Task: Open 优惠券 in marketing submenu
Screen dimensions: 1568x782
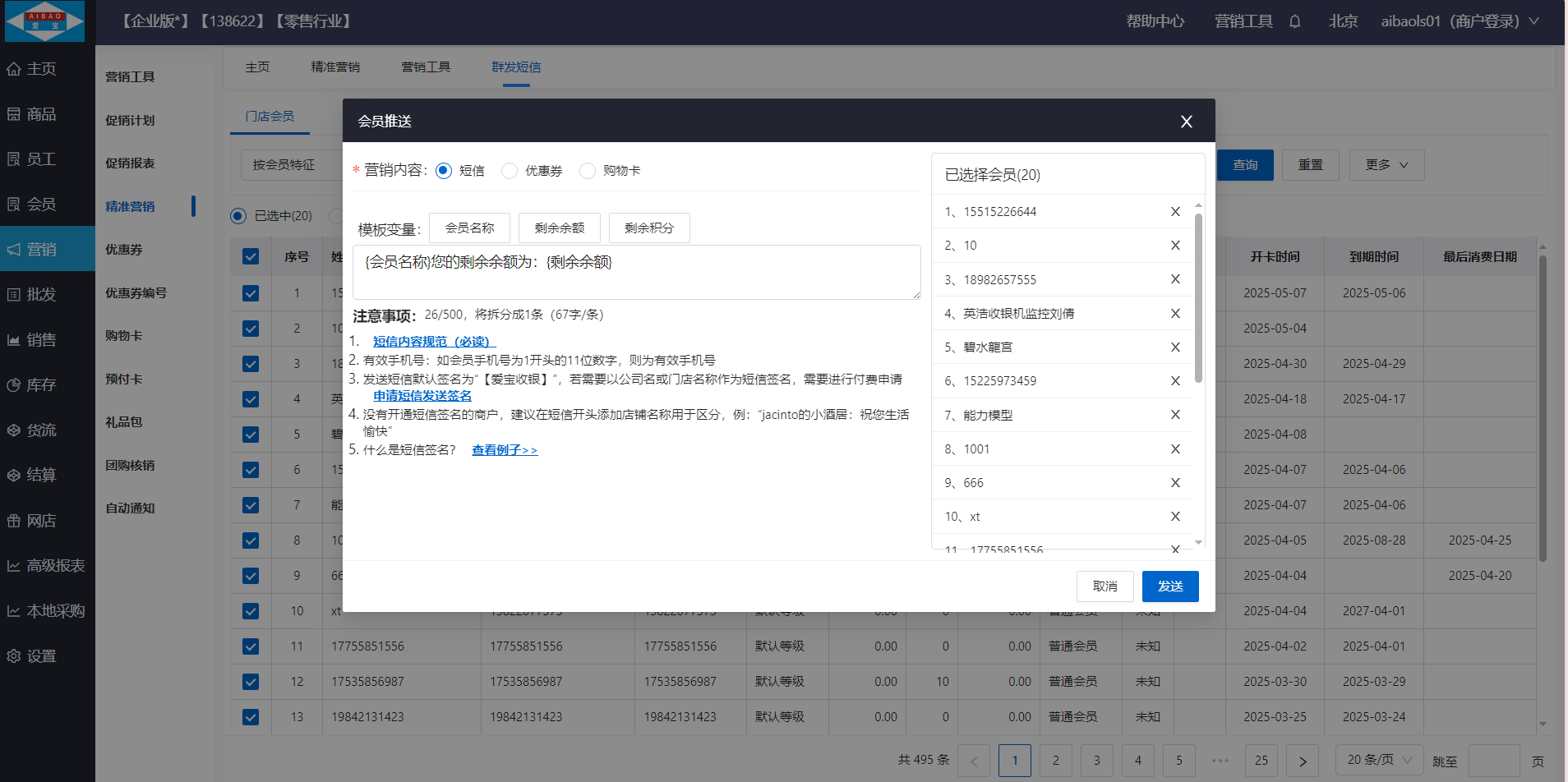Action: pyautogui.click(x=124, y=250)
